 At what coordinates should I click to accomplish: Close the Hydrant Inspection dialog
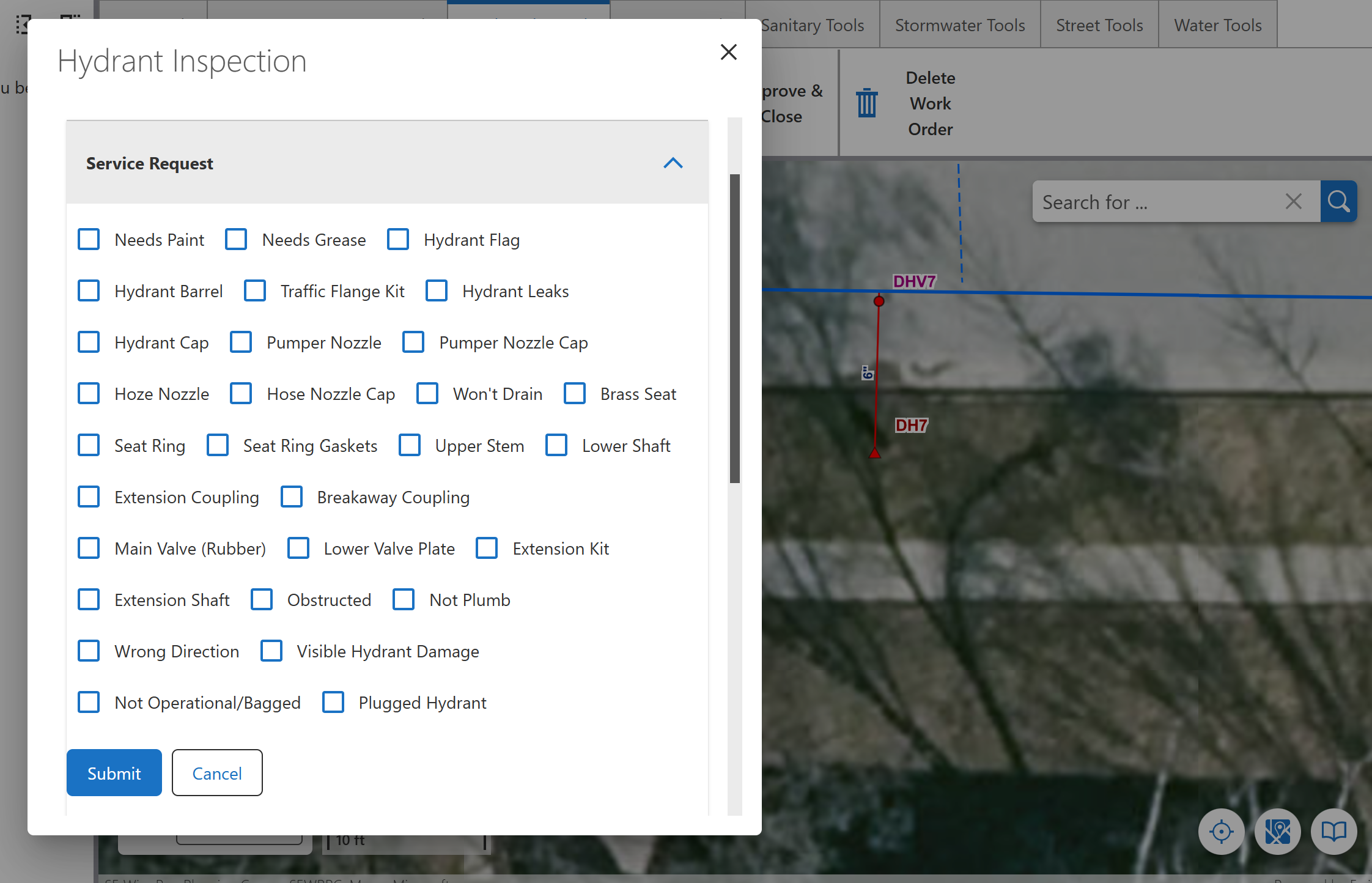coord(728,52)
